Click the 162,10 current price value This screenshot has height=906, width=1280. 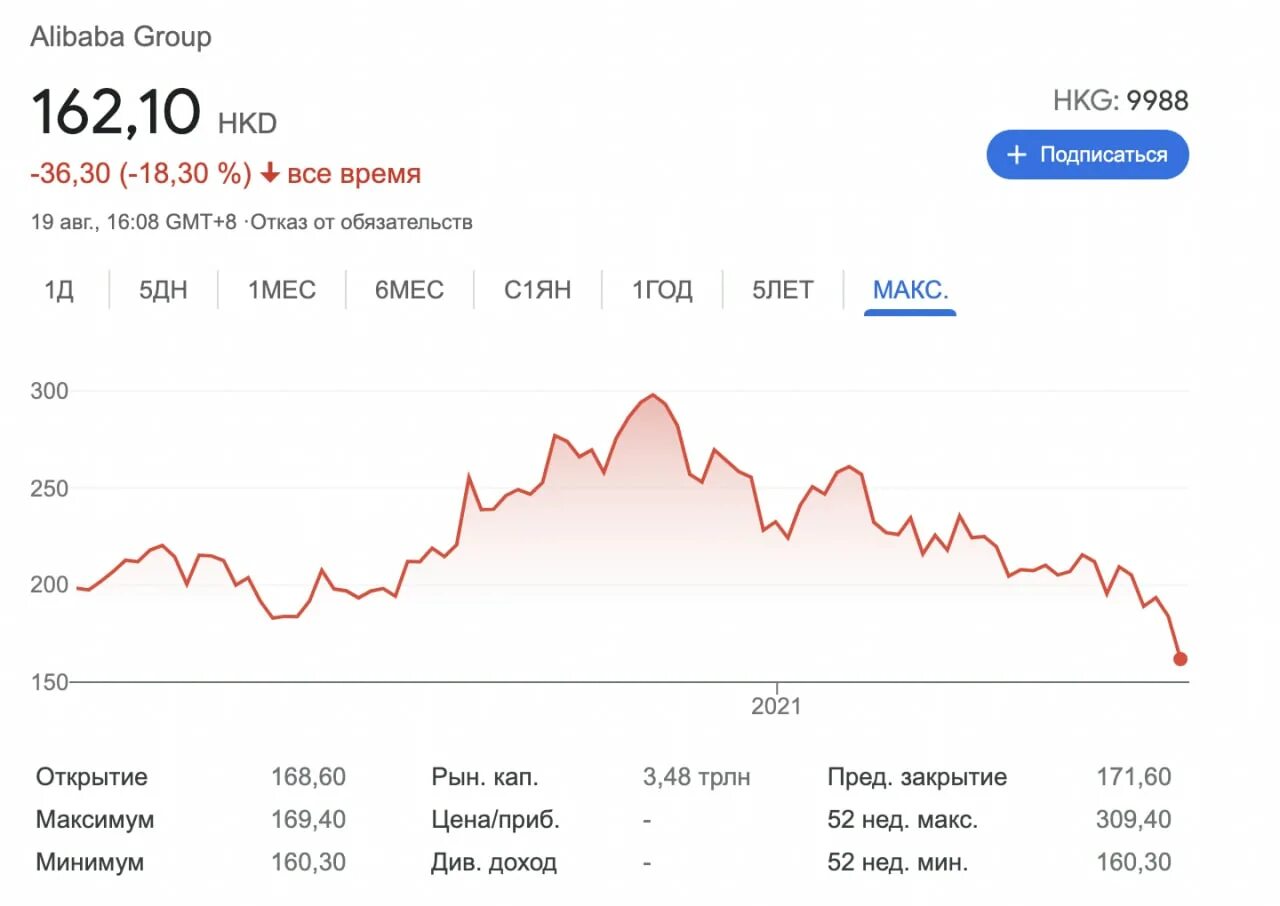point(116,112)
